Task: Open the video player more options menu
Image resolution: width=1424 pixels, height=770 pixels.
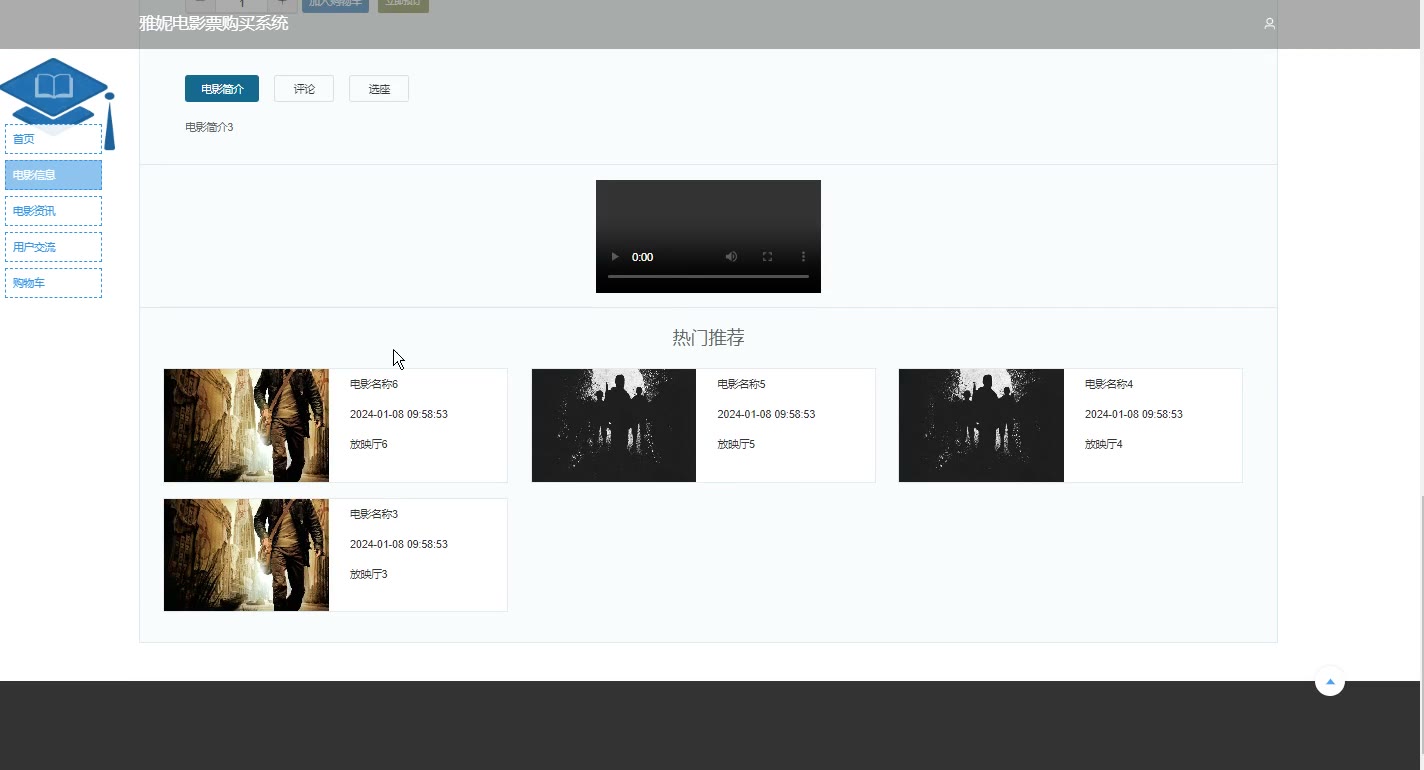Action: pos(803,257)
